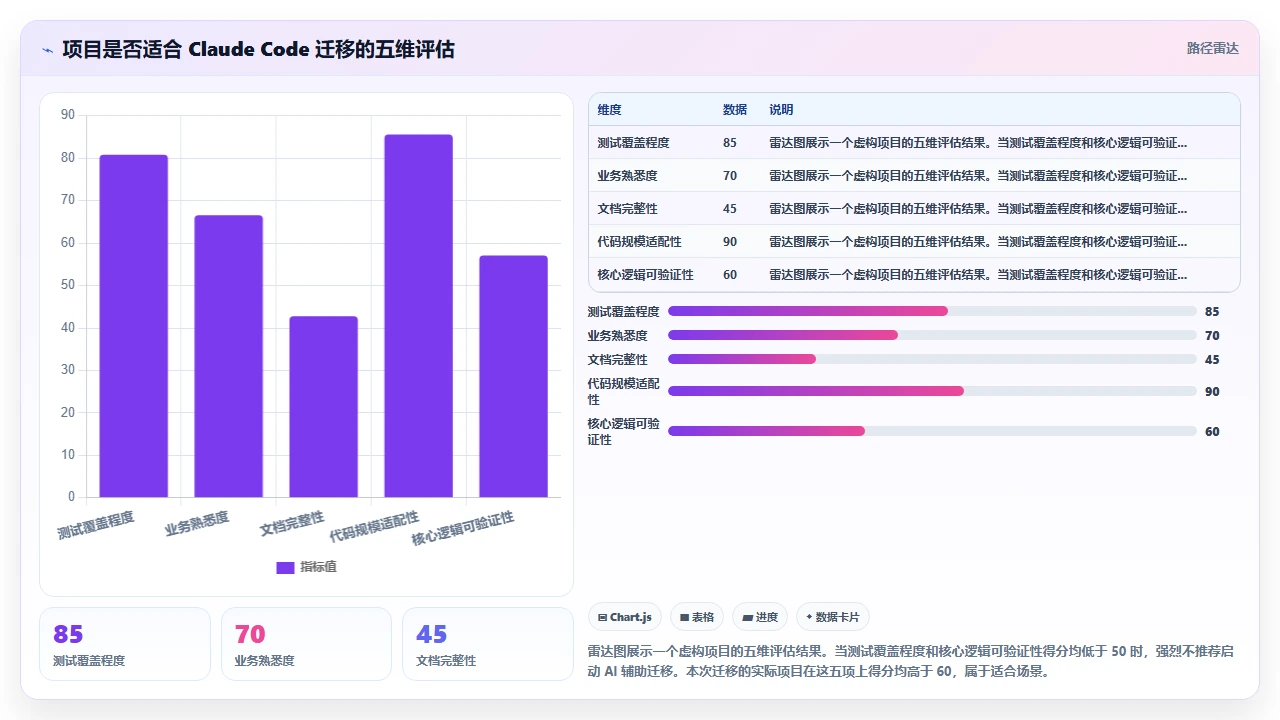Click the 测试覆盖程度 progress bar label
Screen dimensions: 1280x720
(623, 312)
